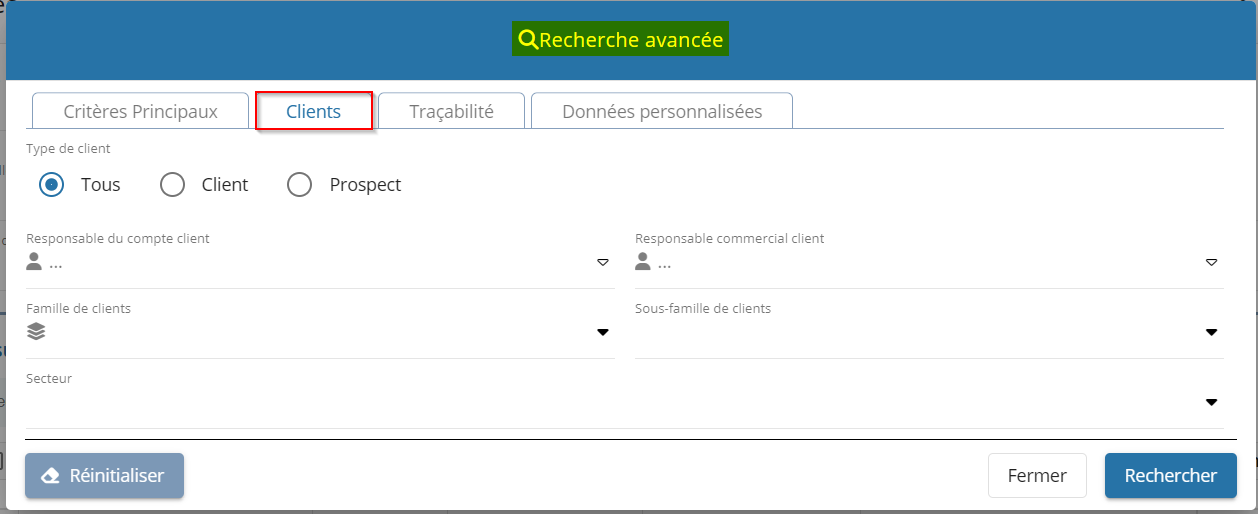Open Responsable commercial client dropdown arrow
Screen dimensions: 1258x514
pyautogui.click(x=1211, y=263)
